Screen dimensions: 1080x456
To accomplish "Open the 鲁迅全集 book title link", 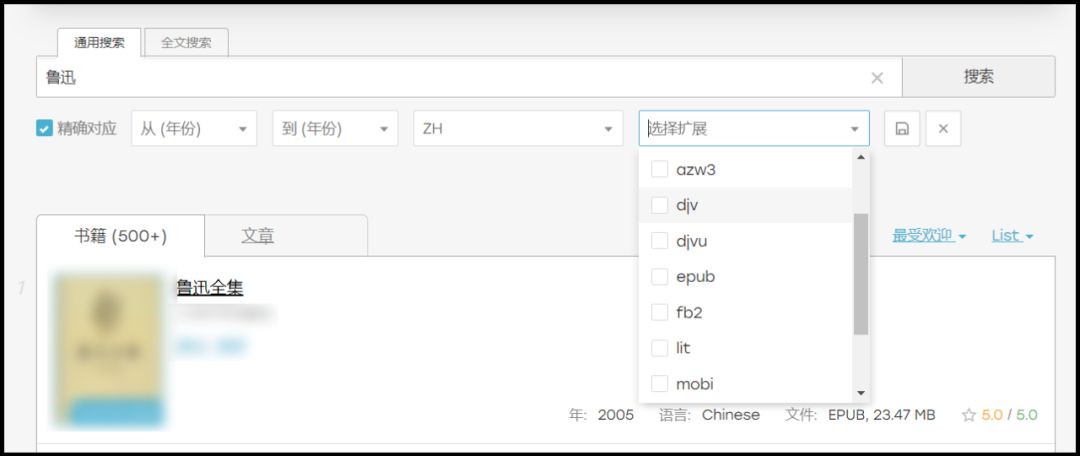I will coord(210,288).
